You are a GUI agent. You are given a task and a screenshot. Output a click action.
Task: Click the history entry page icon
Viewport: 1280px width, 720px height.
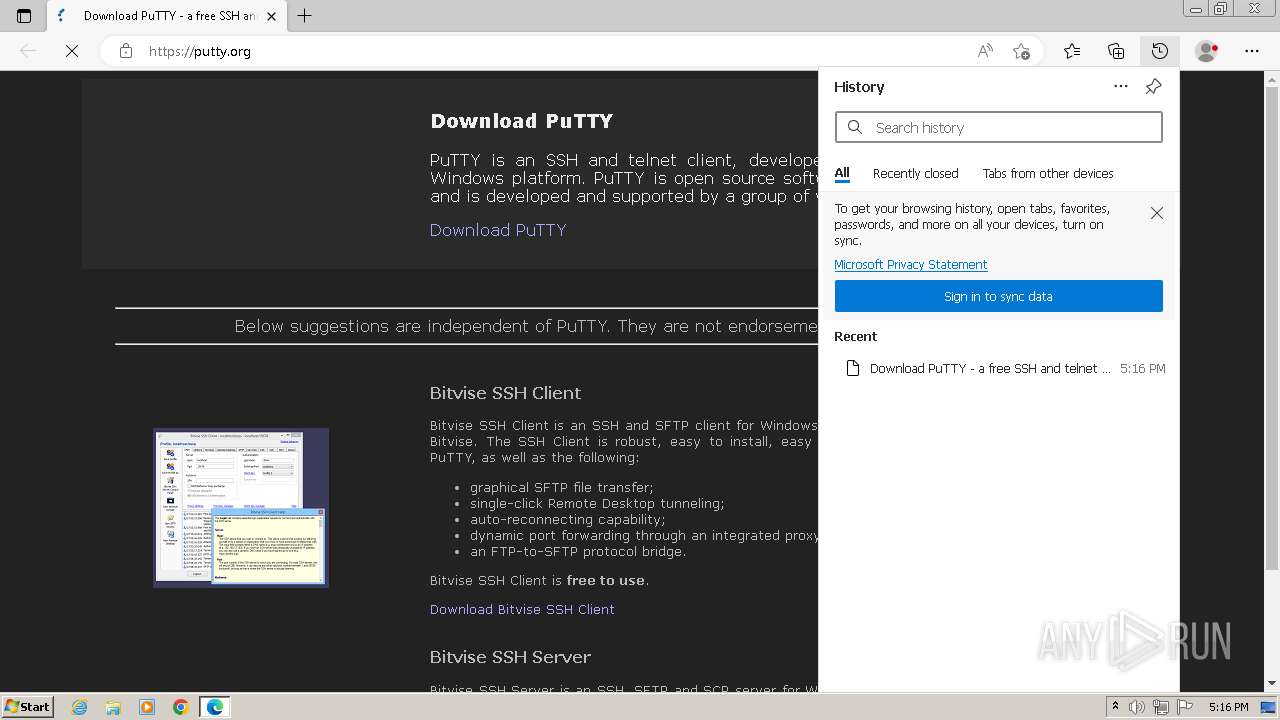852,368
